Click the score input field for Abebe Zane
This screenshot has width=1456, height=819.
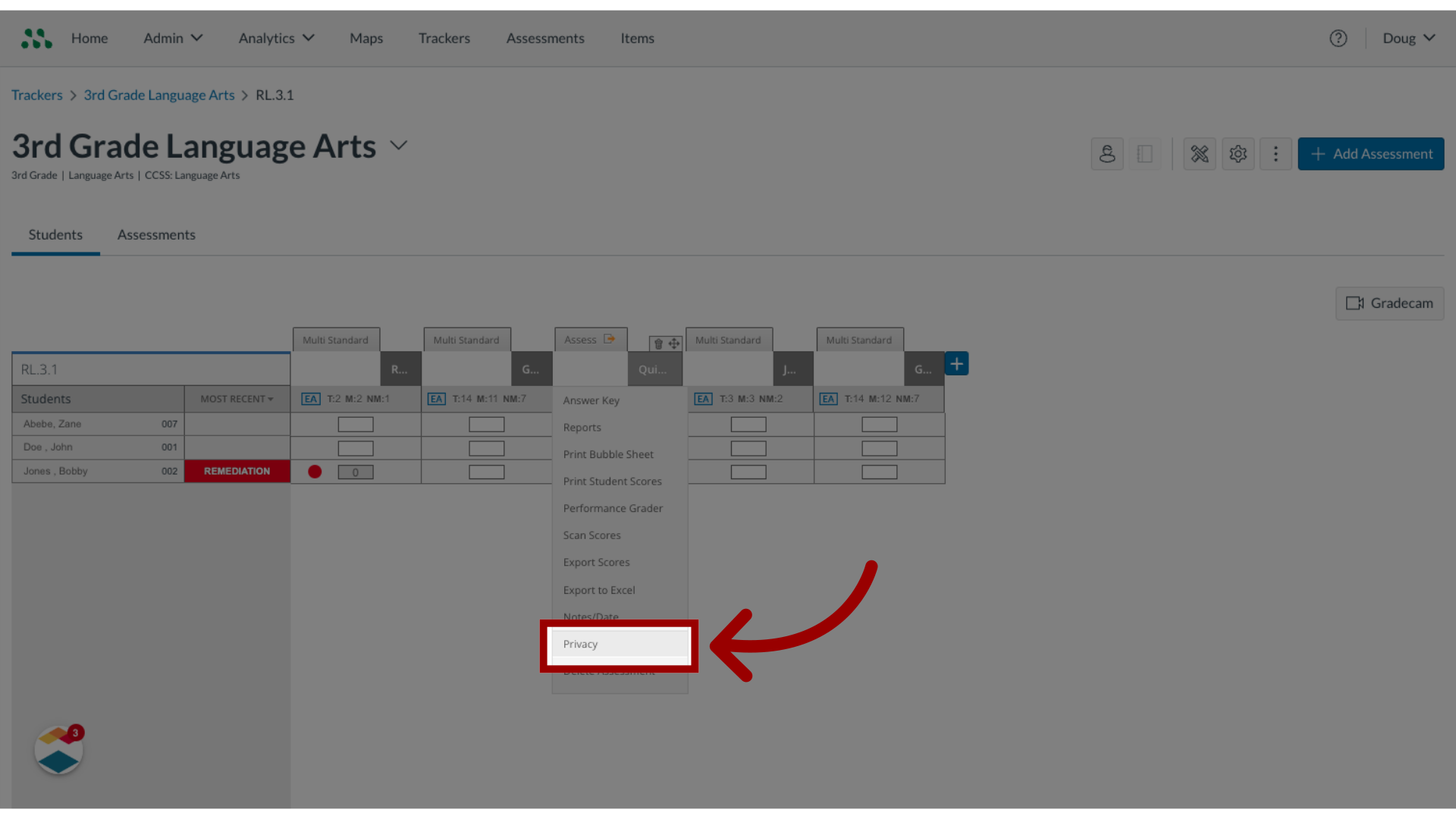tap(355, 423)
